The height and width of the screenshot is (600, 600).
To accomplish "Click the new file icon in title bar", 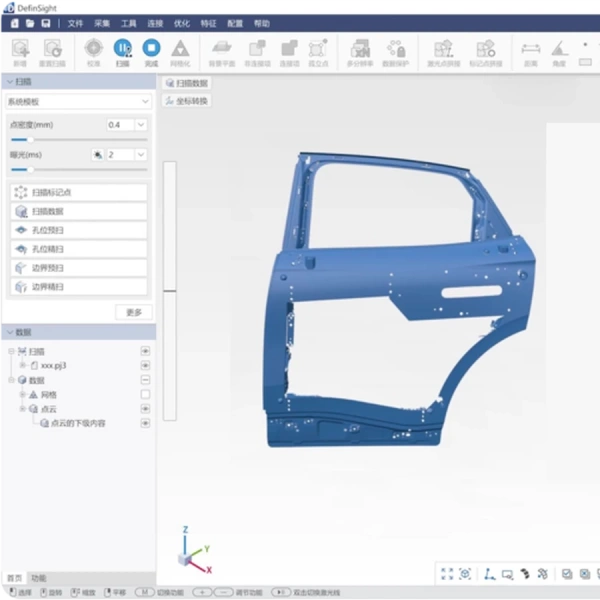I will (x=15, y=23).
